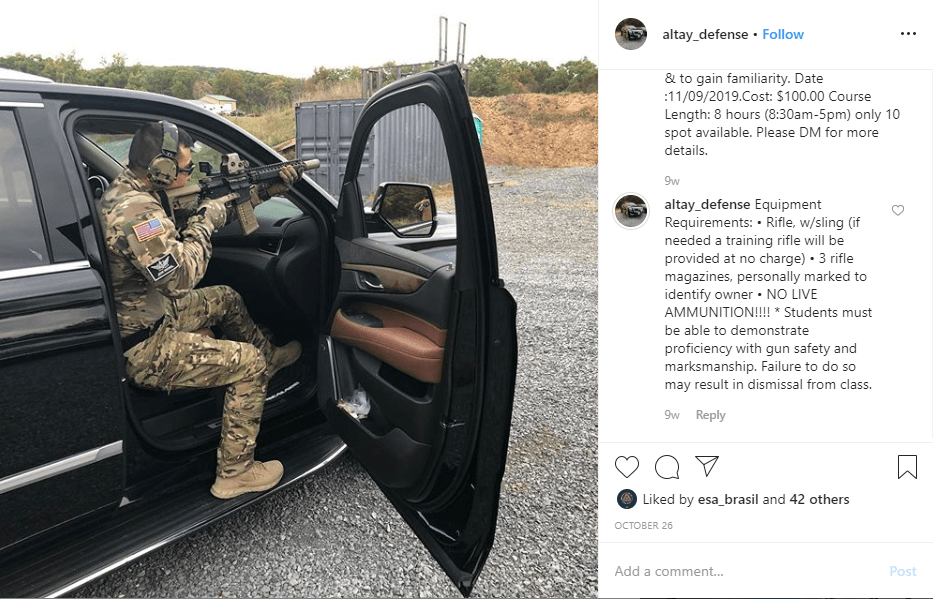Open the esa_brasil liker avatar icon

tap(627, 499)
